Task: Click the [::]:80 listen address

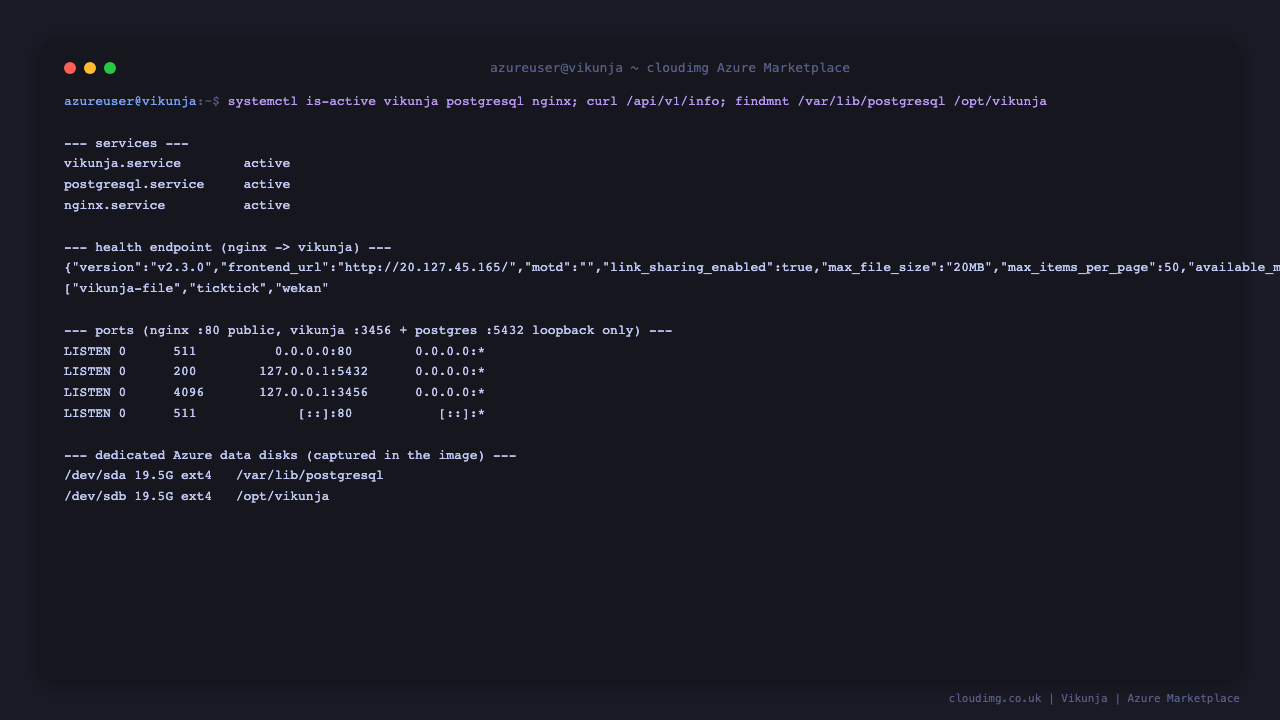Action: click(x=325, y=413)
